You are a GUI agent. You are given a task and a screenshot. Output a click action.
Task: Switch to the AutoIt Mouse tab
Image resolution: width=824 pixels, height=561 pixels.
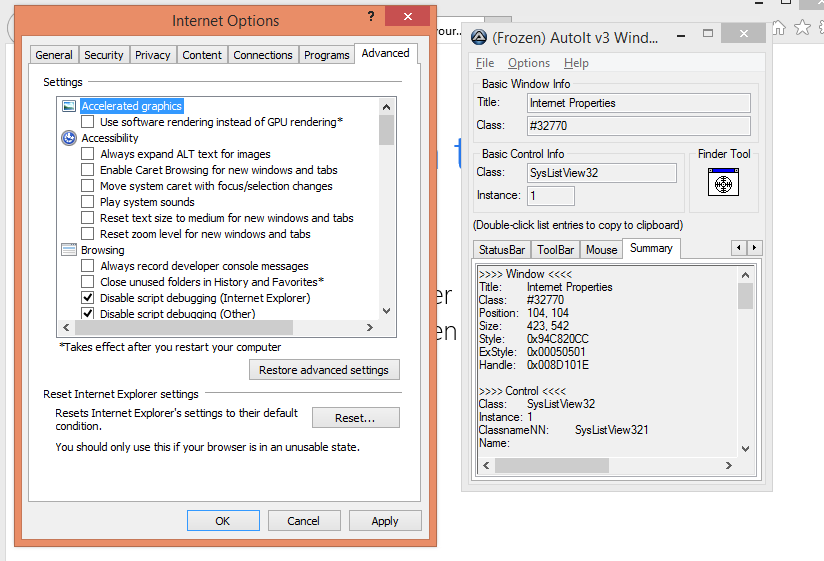coord(601,250)
